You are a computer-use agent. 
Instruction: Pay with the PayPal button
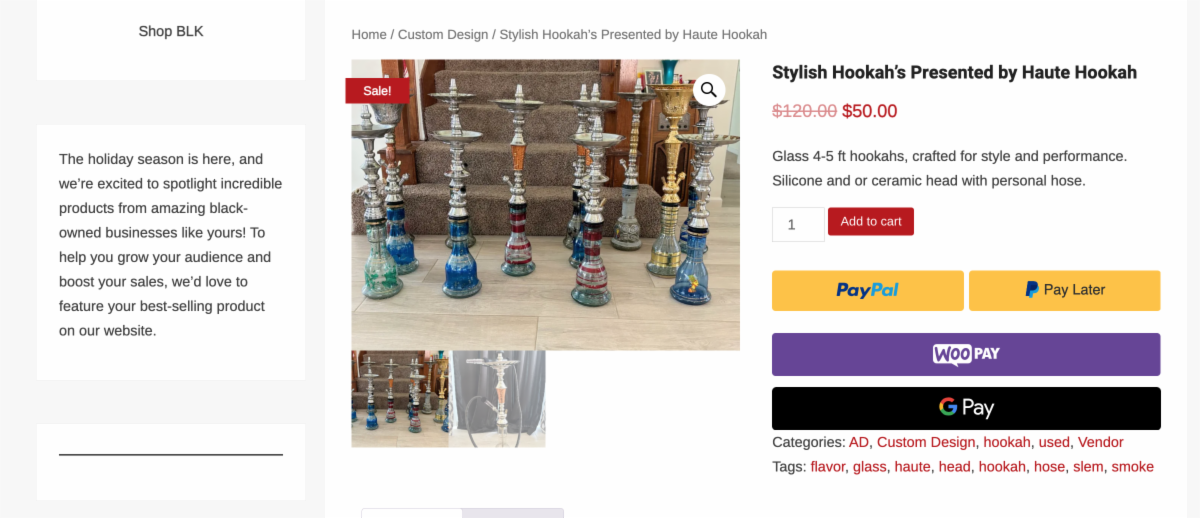[x=868, y=290]
